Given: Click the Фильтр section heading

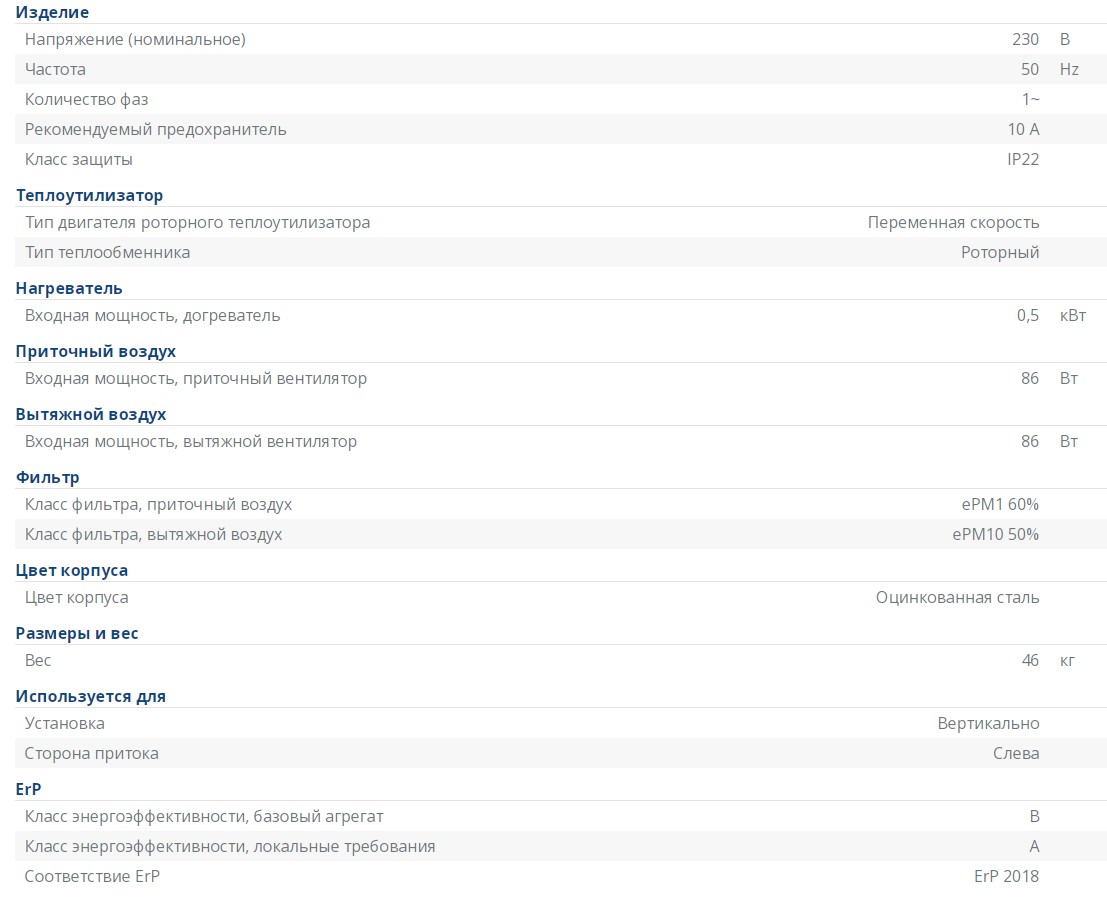Looking at the screenshot, I should click(47, 478).
